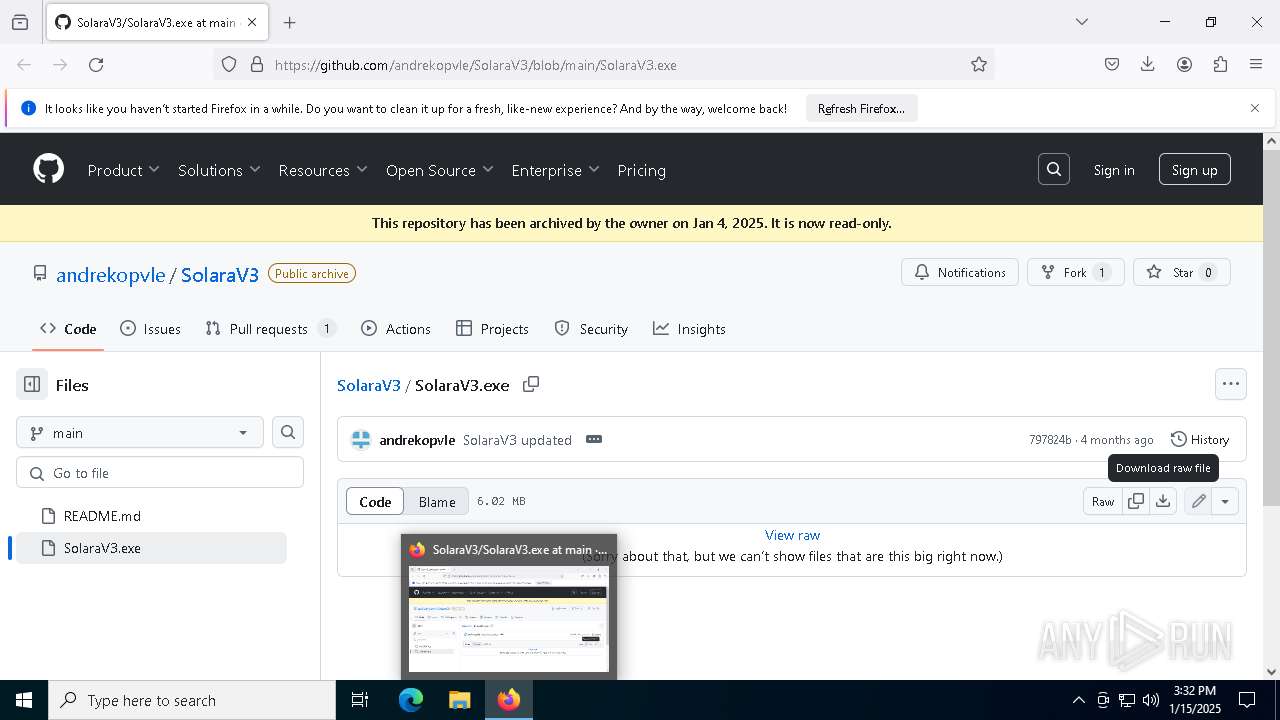Open Firefox application menu hamburger
Viewport: 1280px width, 720px height.
point(1256,64)
